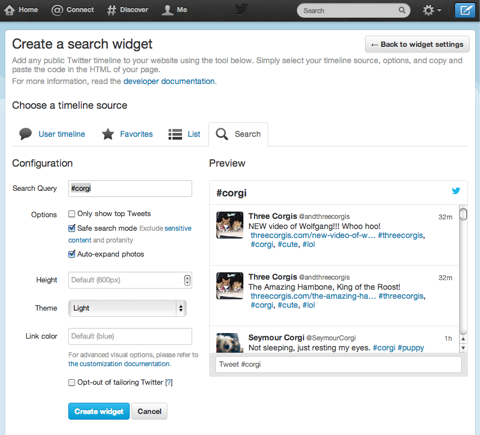The height and width of the screenshot is (435, 480).
Task: Click #cute hashtag in Wolfgang tweet
Action: [x=288, y=244]
